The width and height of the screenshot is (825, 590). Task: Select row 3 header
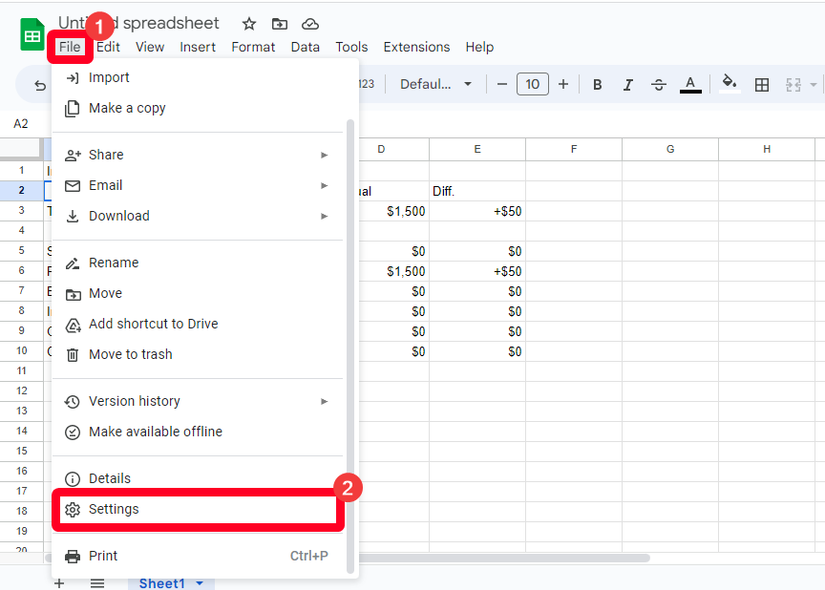click(22, 211)
